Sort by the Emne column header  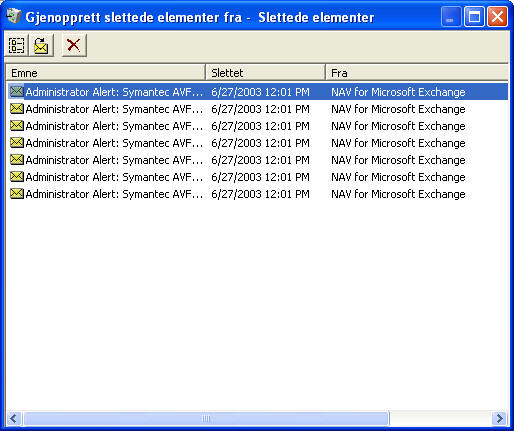click(106, 73)
